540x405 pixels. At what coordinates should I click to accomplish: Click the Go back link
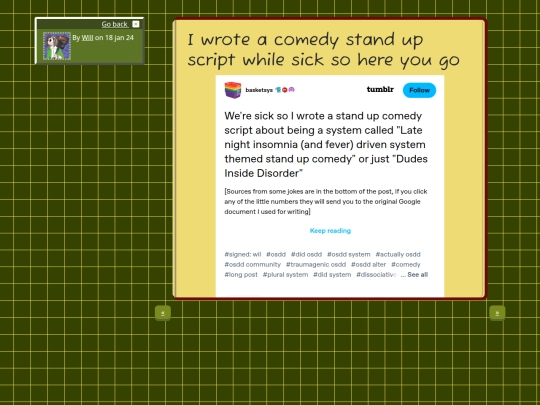[x=115, y=24]
